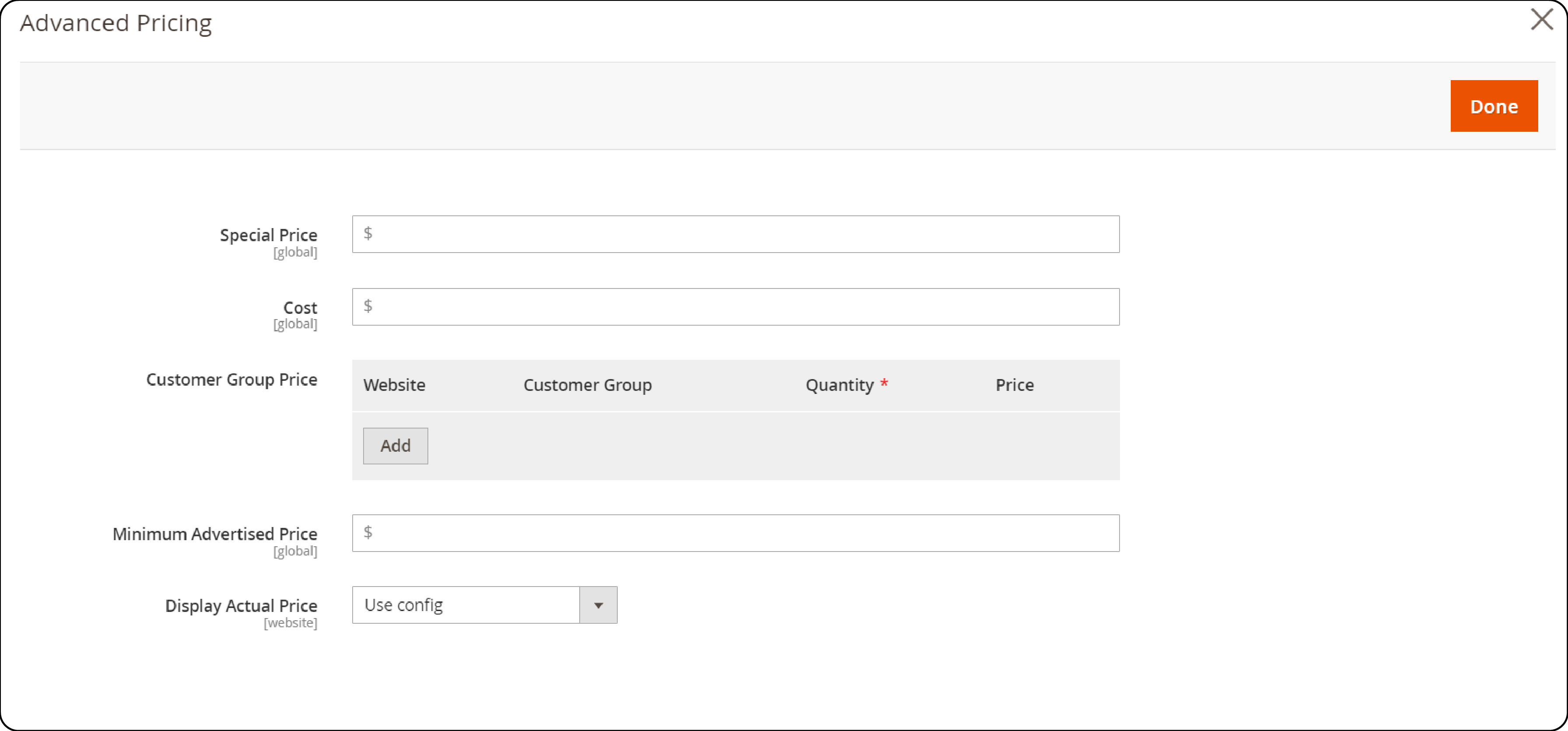Click the Add button for Customer Group Price
Screen dimensions: 1568x731
395,446
